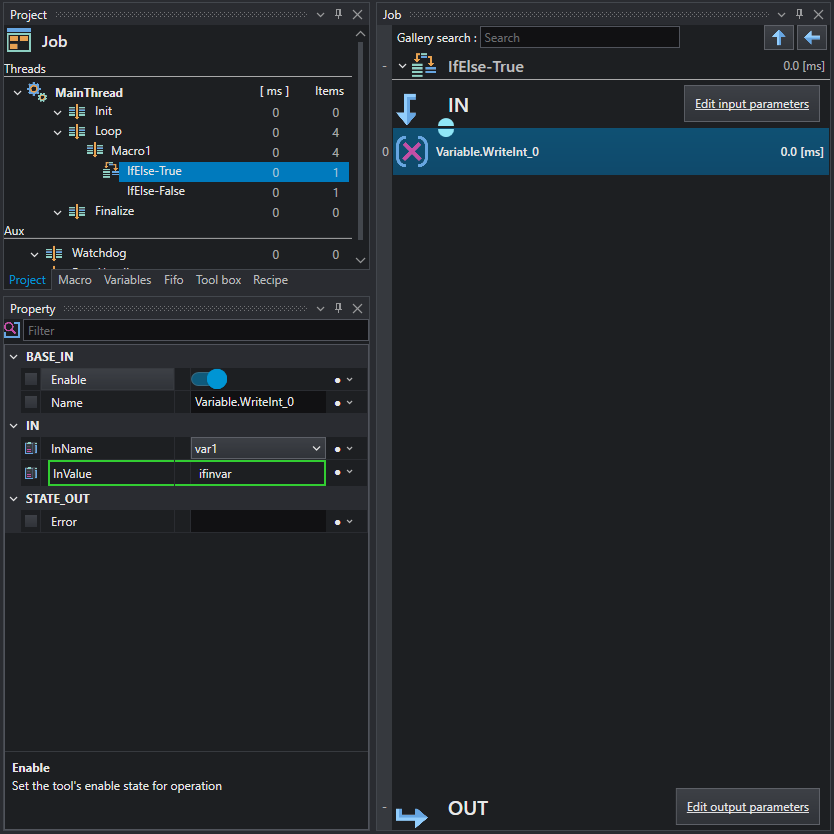Toggle the Enable switch off
Screen dimensions: 834x834
(209, 379)
